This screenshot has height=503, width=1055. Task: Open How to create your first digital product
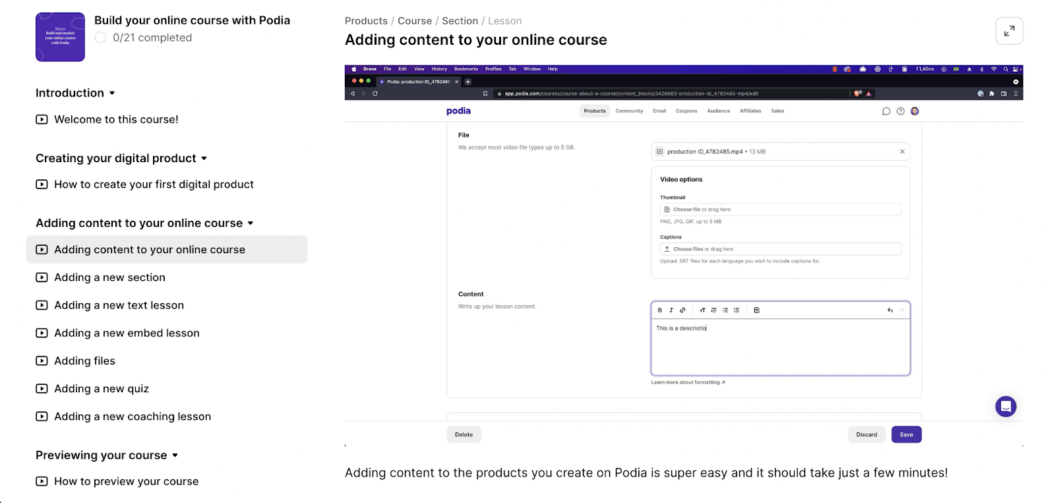coord(145,184)
